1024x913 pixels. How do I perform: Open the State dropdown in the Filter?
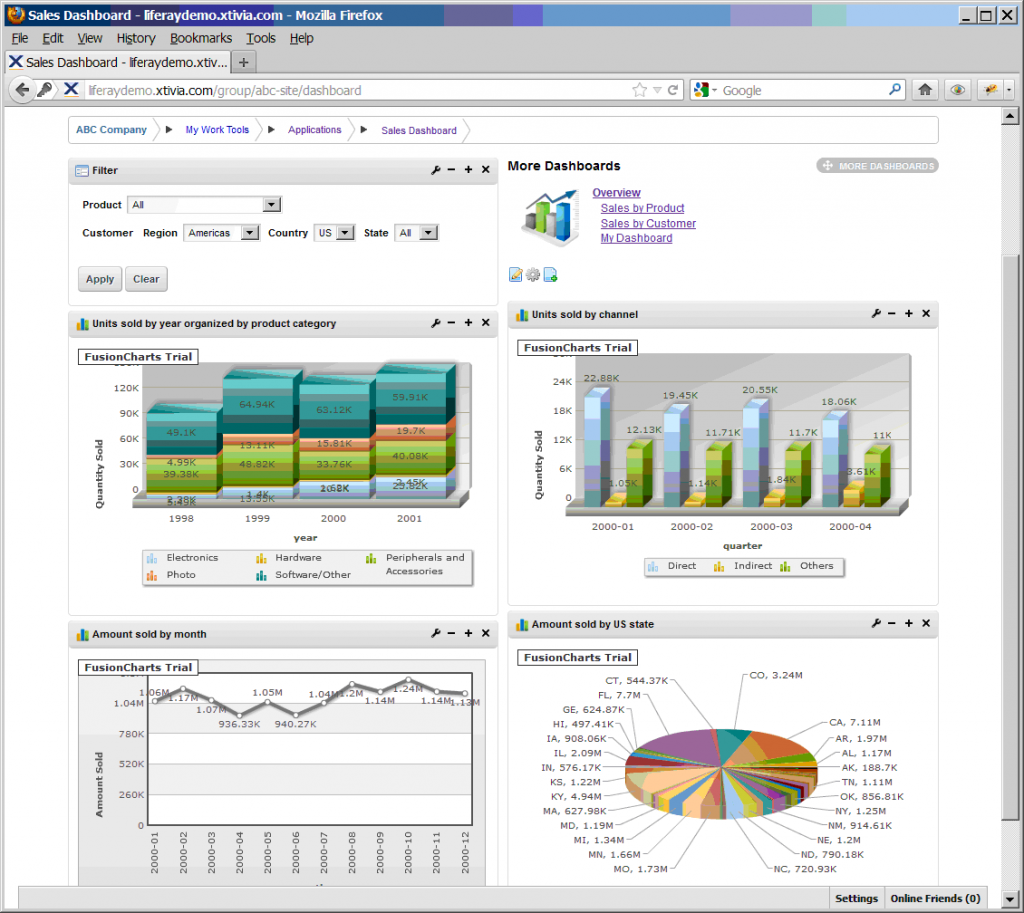(x=428, y=232)
